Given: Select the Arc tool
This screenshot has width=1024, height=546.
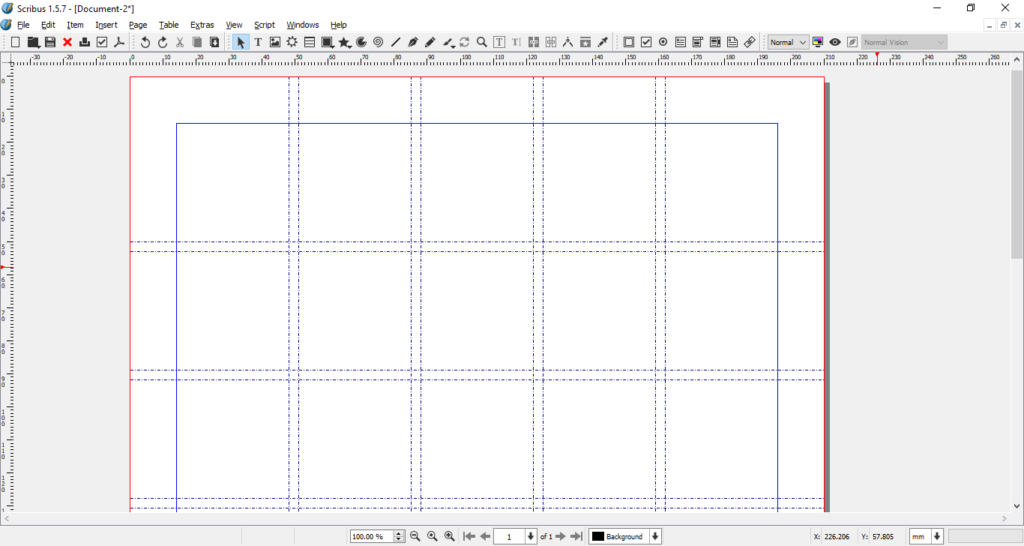Looking at the screenshot, I should coord(361,42).
